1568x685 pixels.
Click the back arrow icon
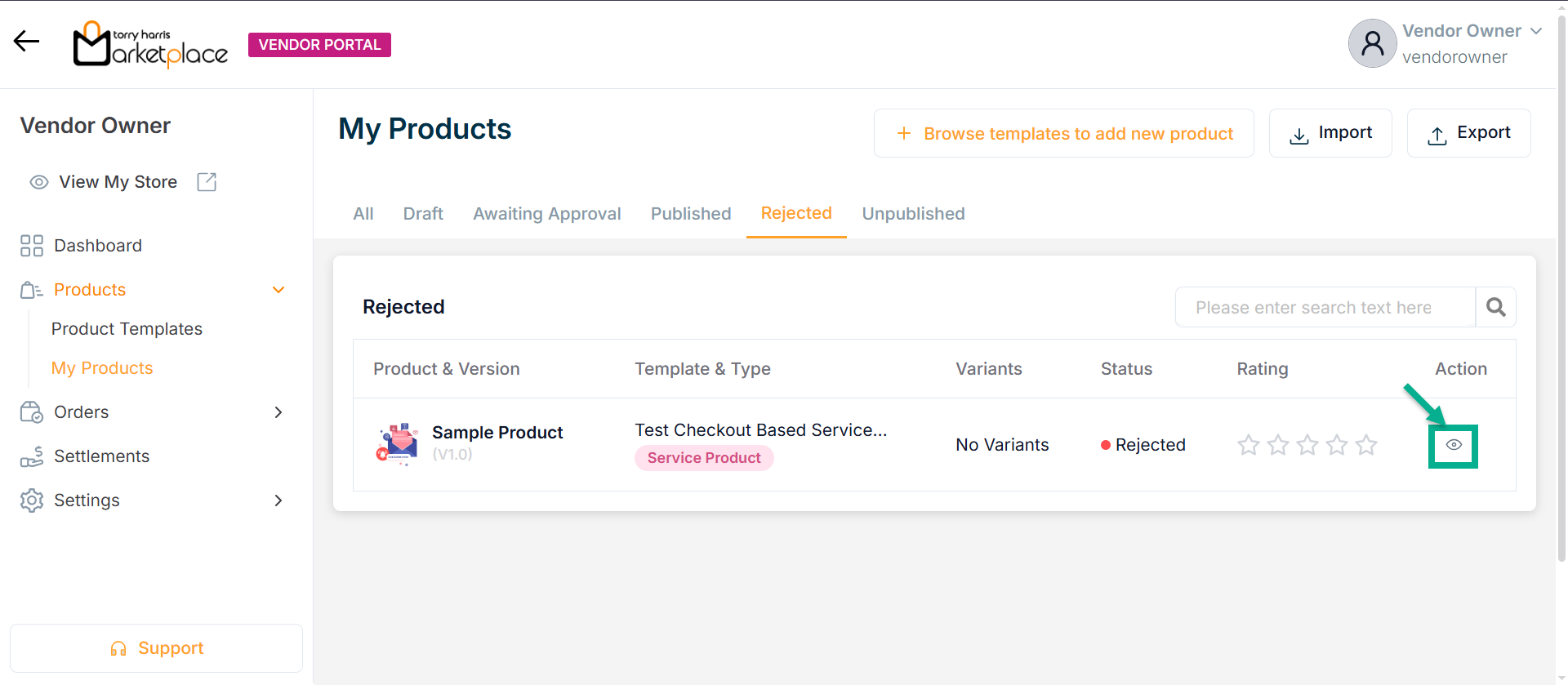pos(26,41)
